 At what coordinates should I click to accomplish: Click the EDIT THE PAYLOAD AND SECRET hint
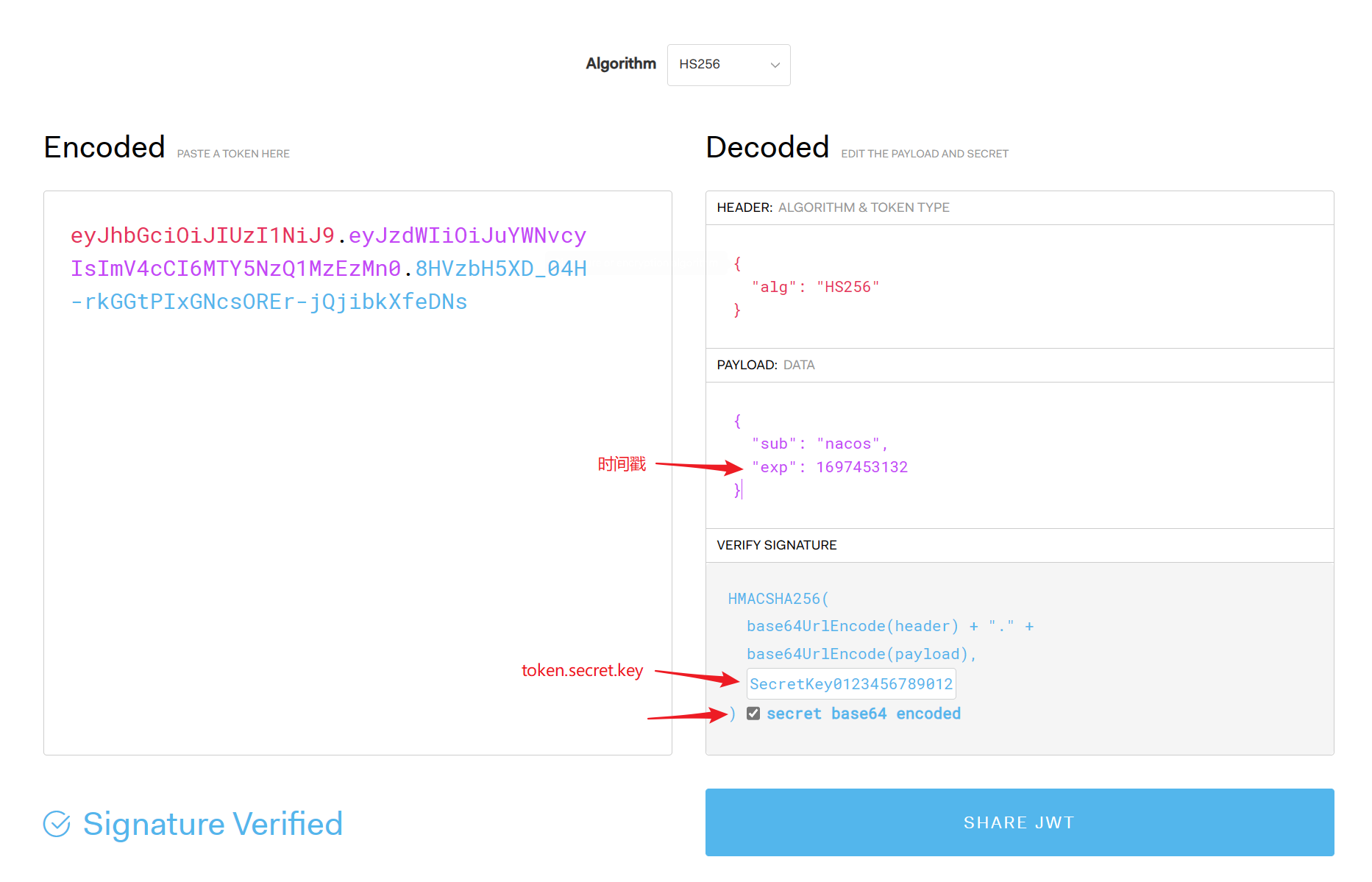pos(925,154)
